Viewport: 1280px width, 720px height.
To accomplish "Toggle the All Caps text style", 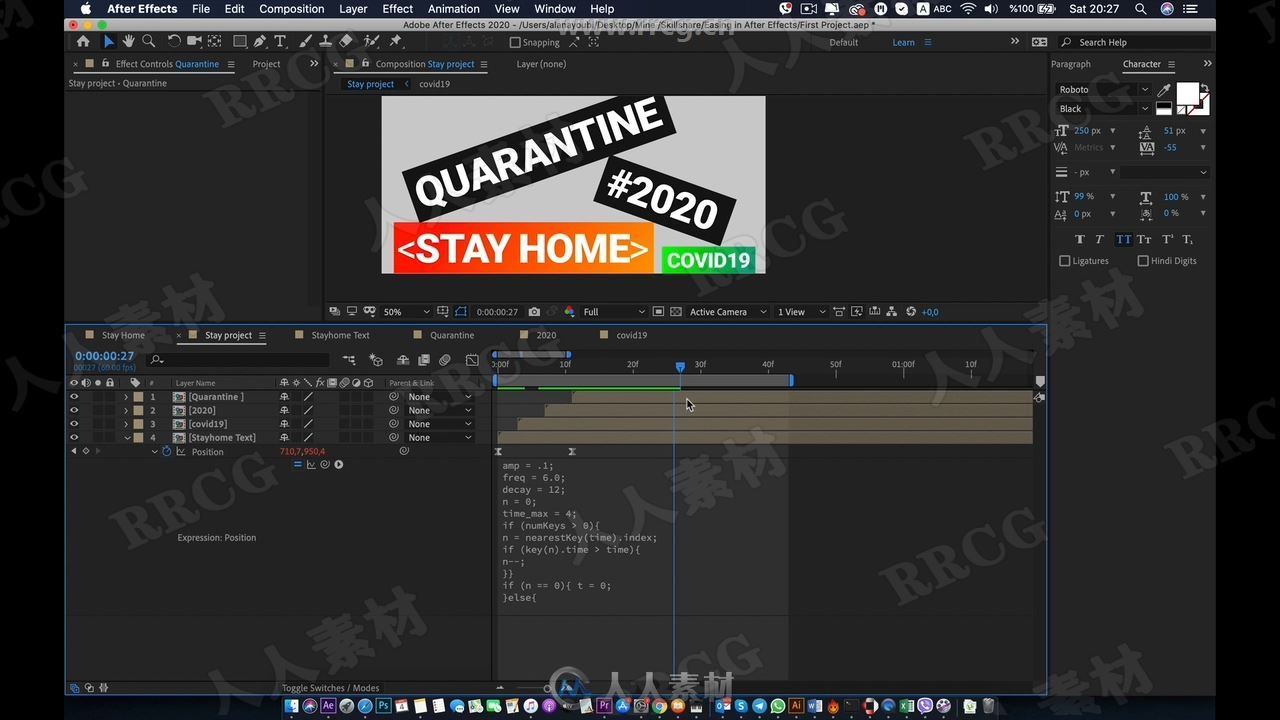I will (1123, 239).
